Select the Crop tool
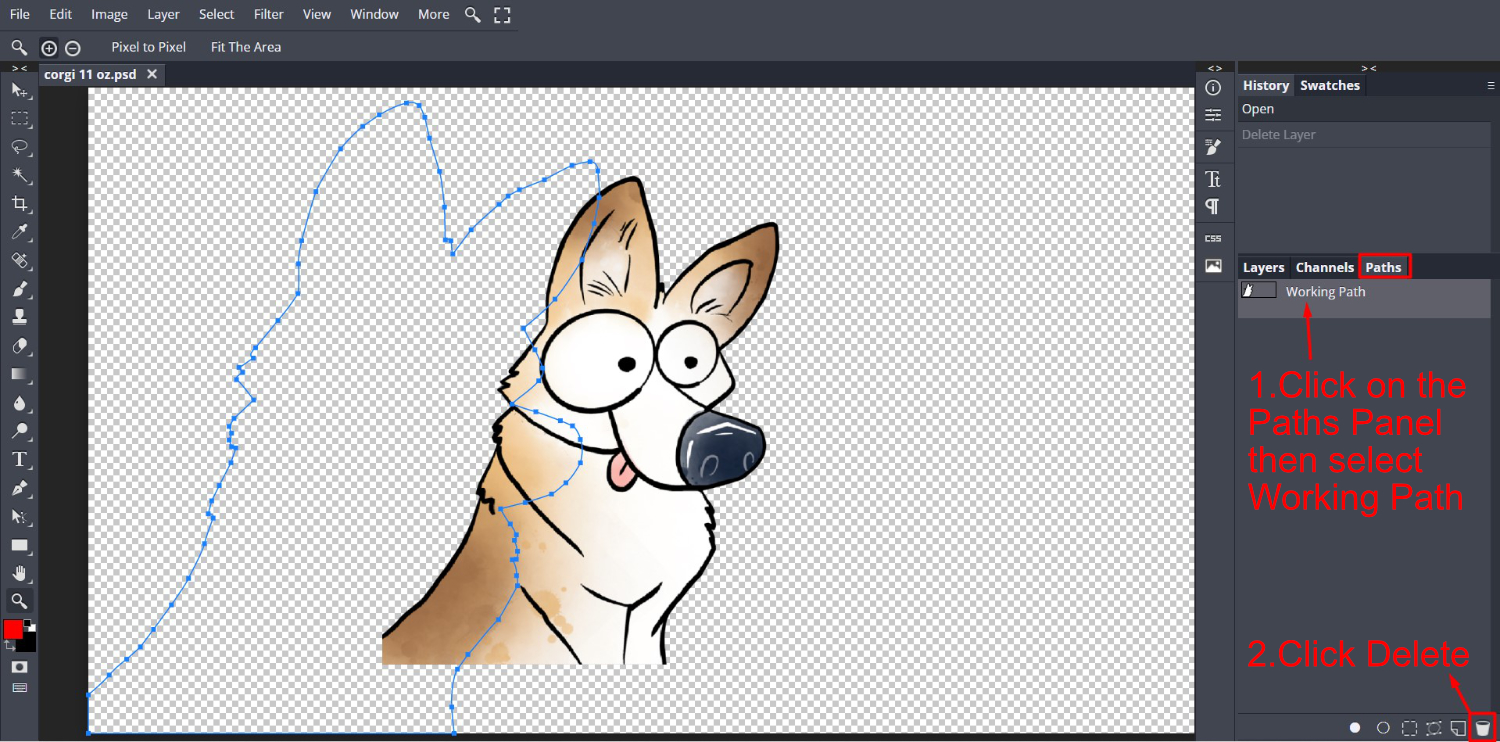The width and height of the screenshot is (1500, 742). pyautogui.click(x=19, y=204)
